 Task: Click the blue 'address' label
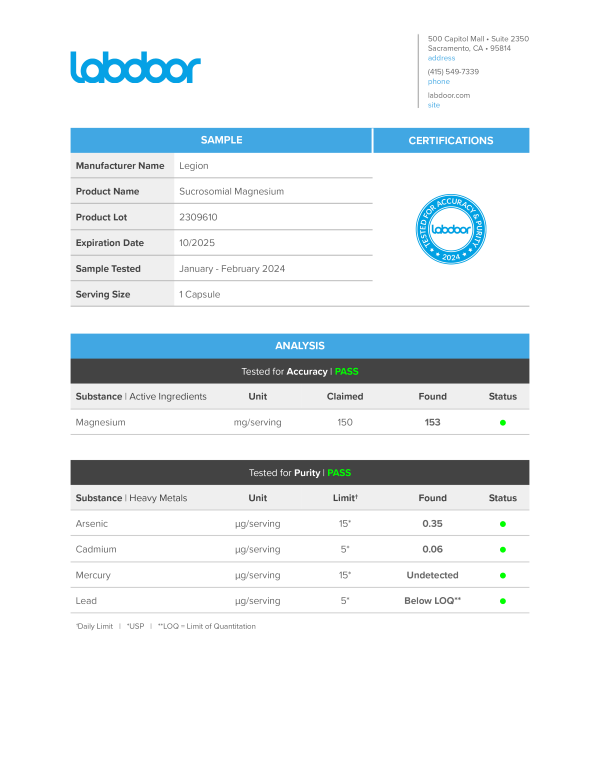441,58
